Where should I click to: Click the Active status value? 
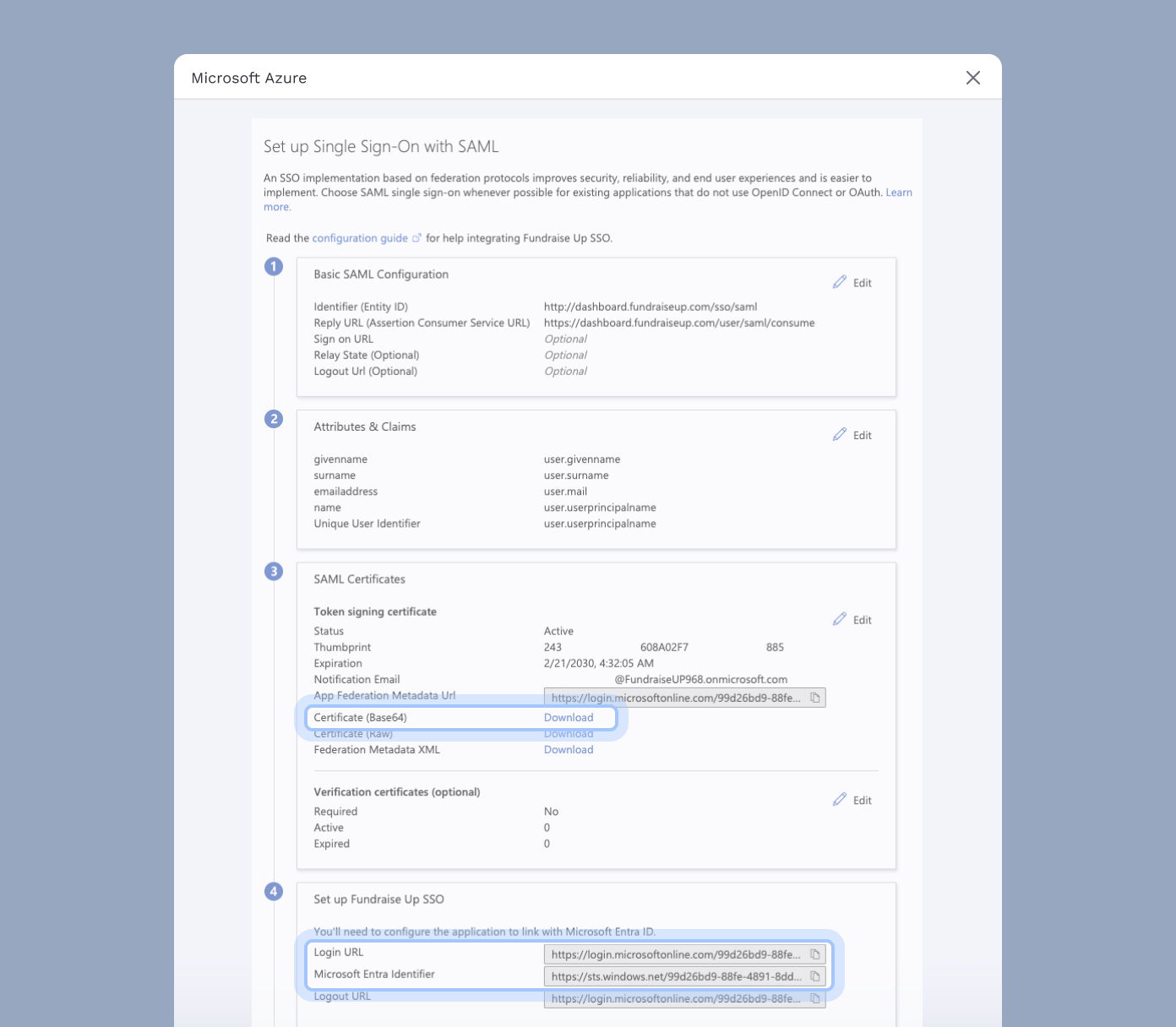[558, 632]
